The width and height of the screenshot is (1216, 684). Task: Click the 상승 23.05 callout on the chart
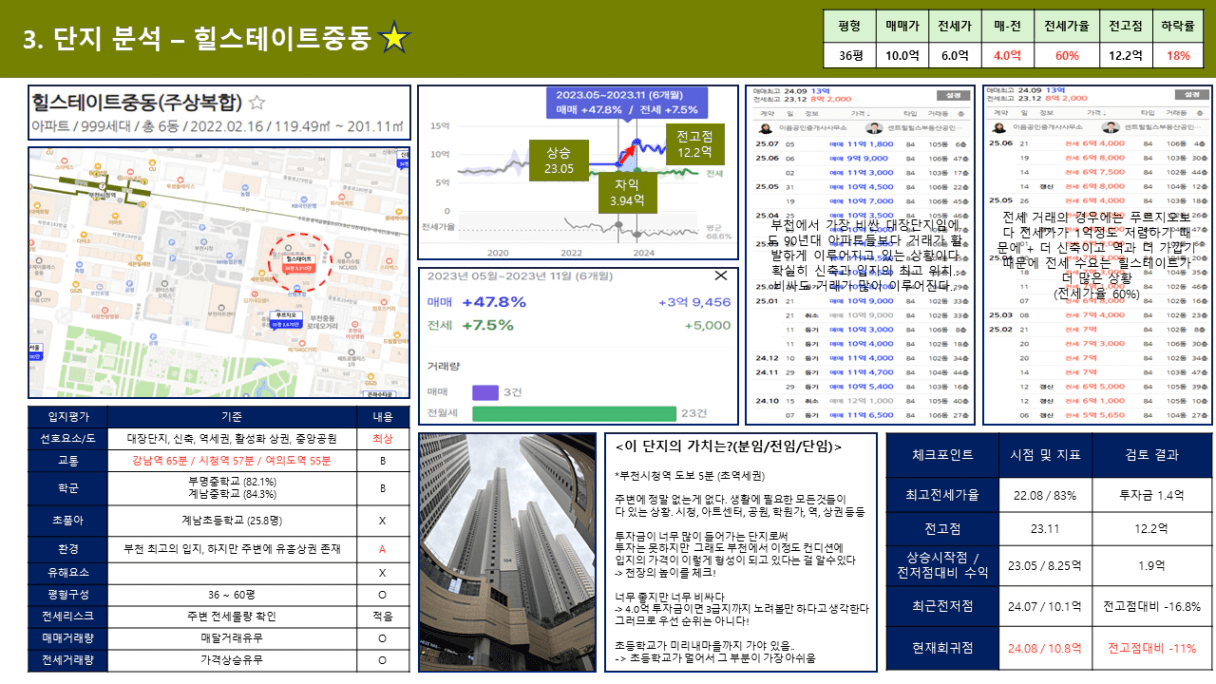point(559,160)
